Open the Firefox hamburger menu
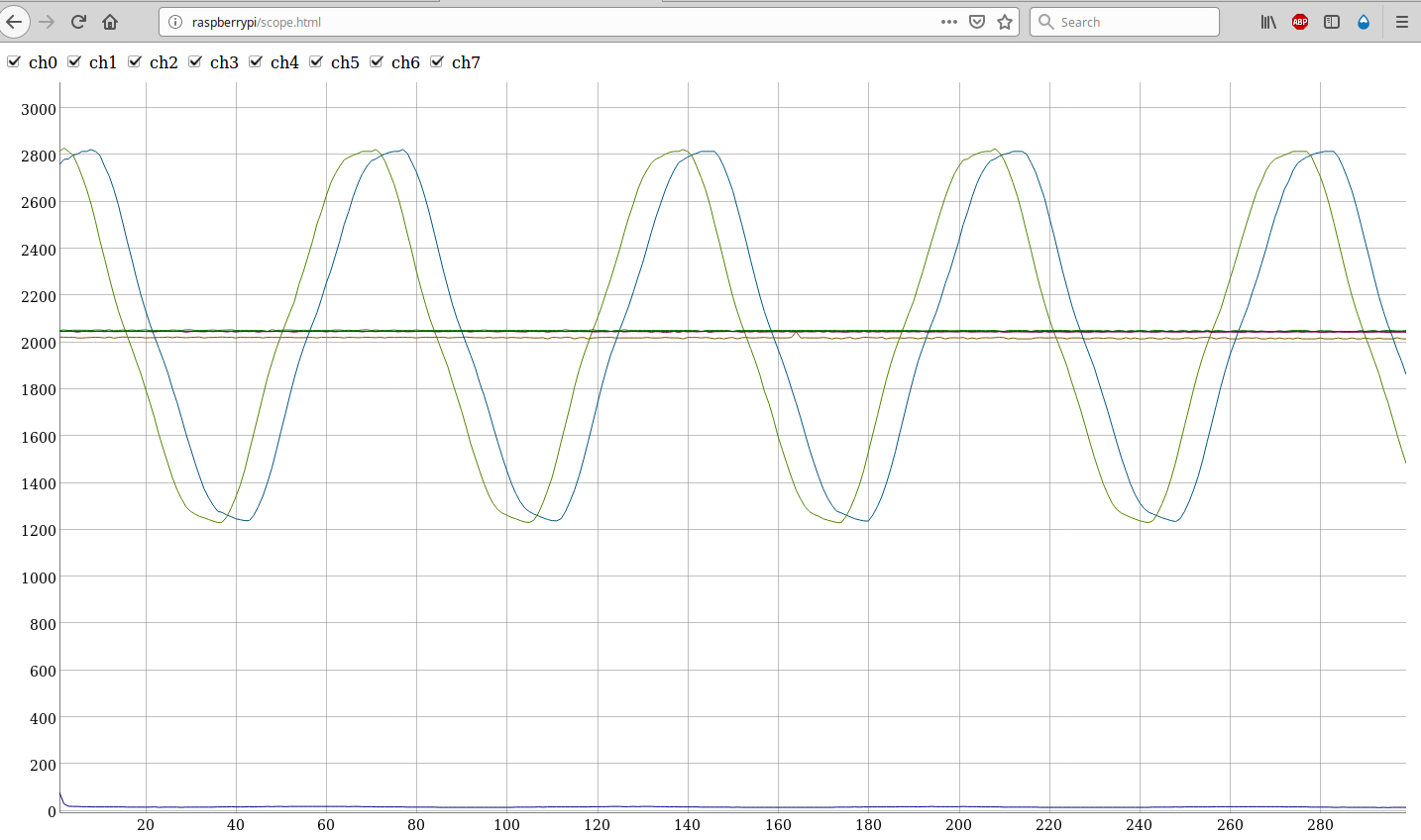 click(x=1401, y=22)
